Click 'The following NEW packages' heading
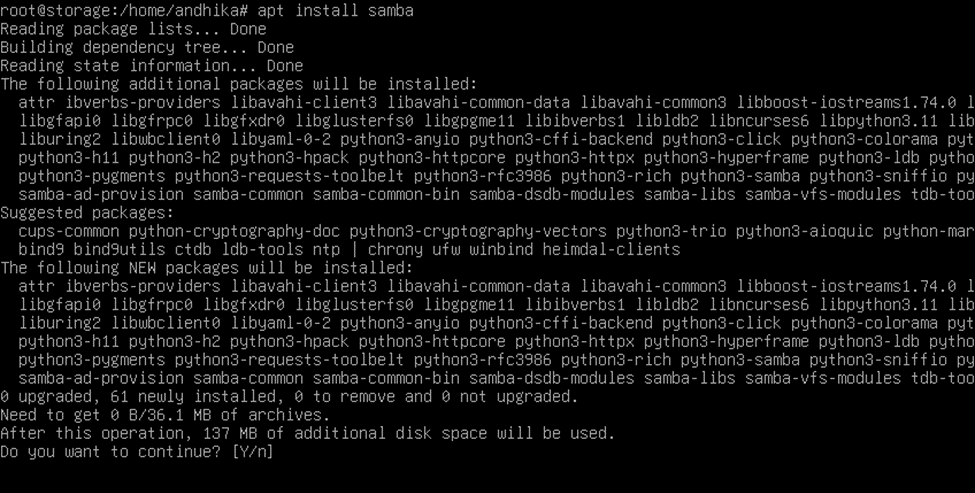Screen dimensions: 975x493 click(x=206, y=268)
